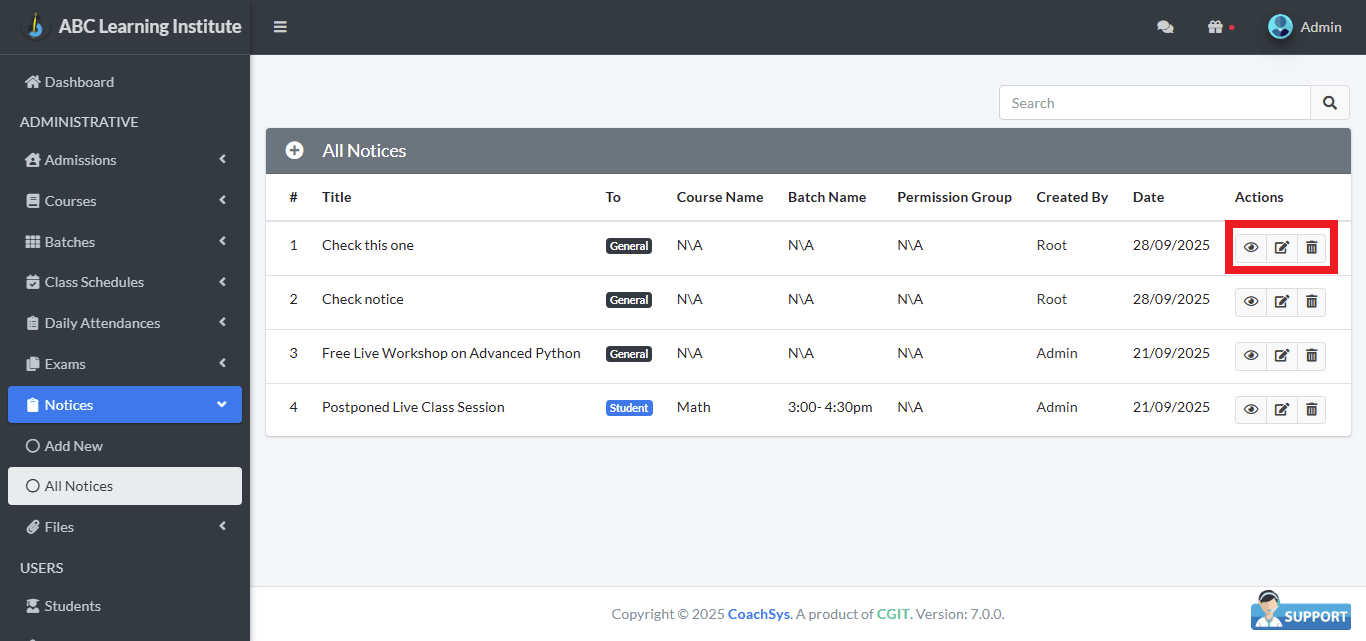The height and width of the screenshot is (641, 1366).
Task: View the 'Check notice' entry
Action: tap(1251, 301)
